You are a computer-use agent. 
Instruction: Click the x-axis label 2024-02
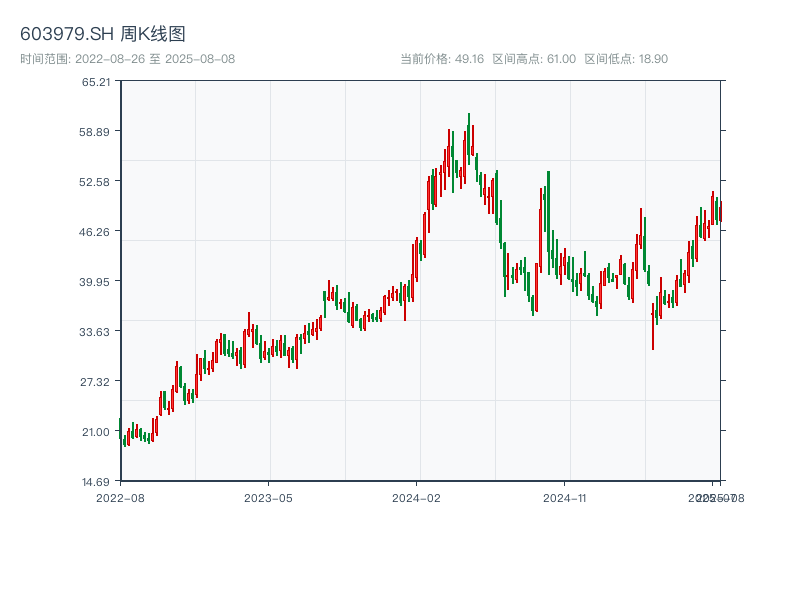[416, 498]
